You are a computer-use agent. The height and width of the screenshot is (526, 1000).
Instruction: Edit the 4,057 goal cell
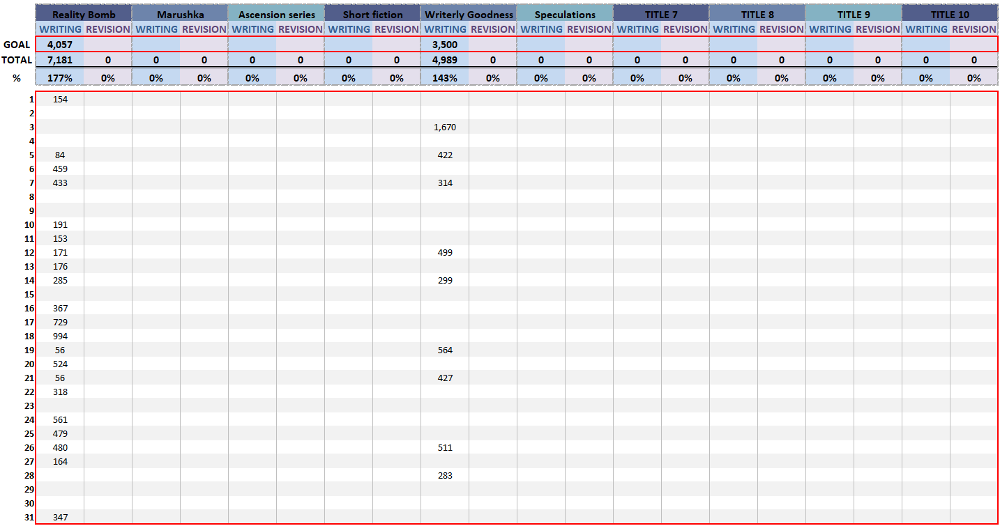[60, 45]
